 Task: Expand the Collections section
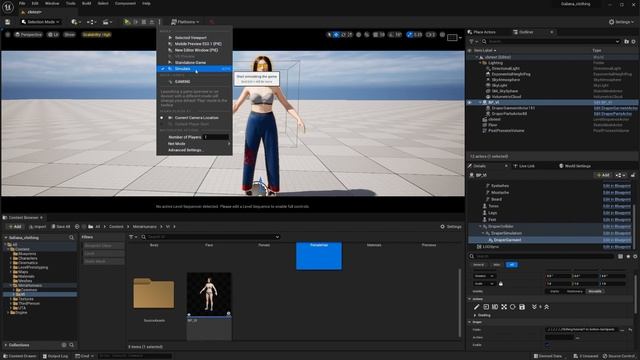(6, 345)
